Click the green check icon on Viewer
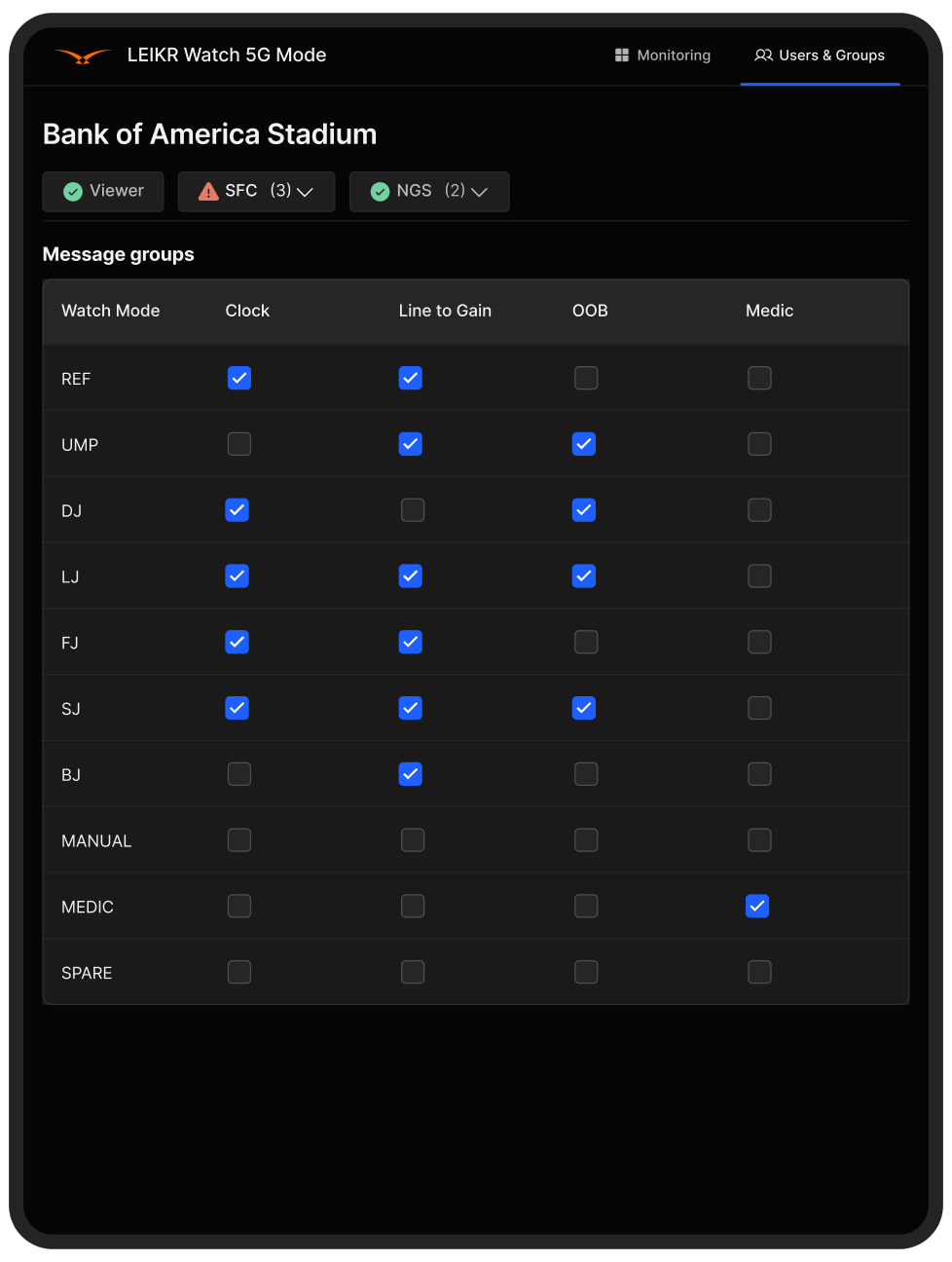This screenshot has height=1262, width=952. tap(73, 192)
